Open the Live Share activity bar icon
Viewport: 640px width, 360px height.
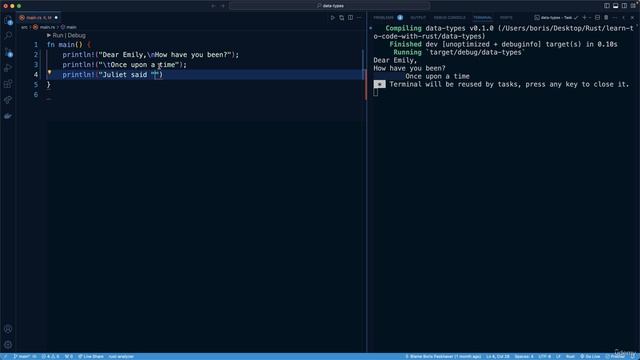click(x=8, y=100)
